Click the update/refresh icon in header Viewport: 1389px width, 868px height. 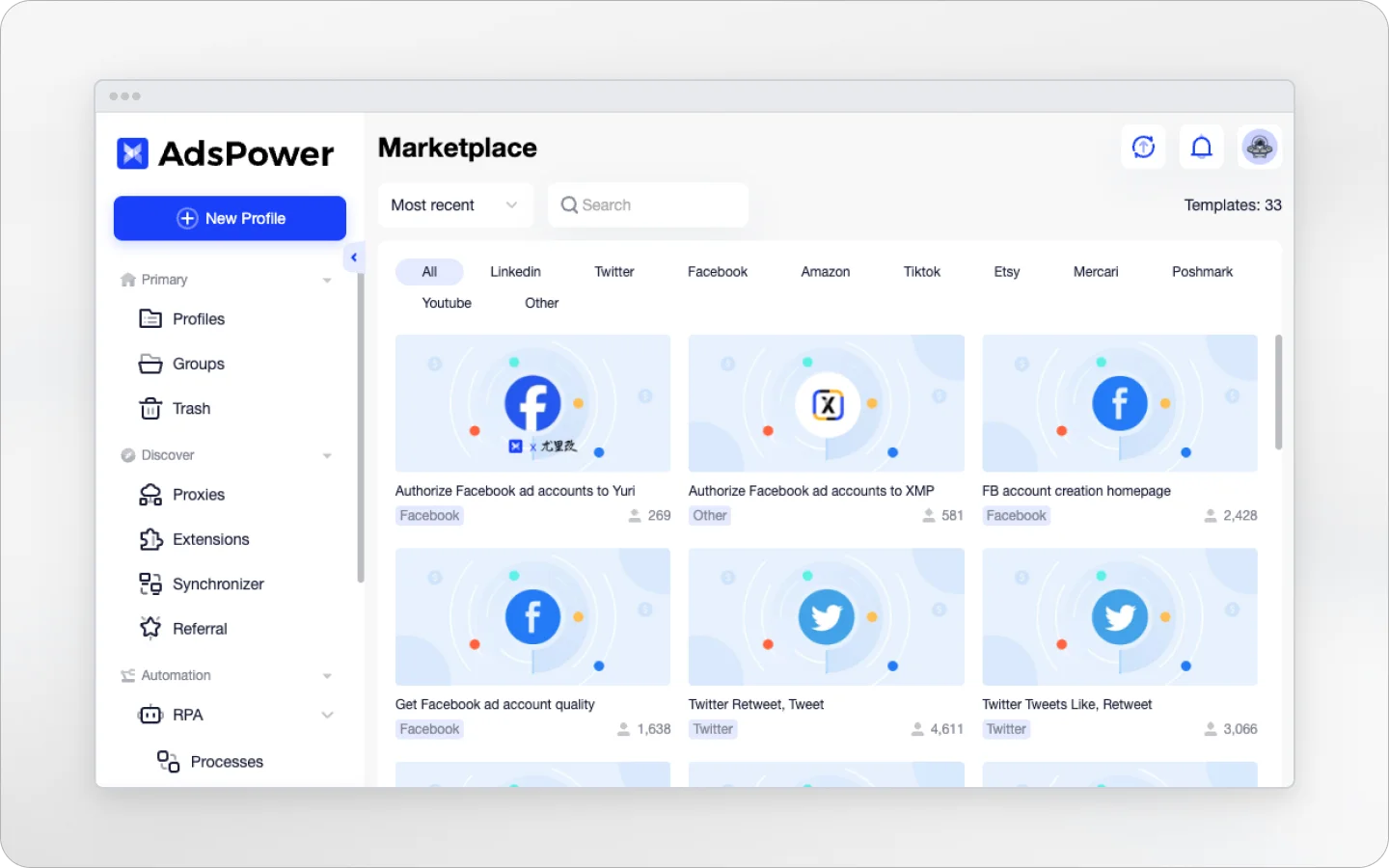click(1143, 147)
